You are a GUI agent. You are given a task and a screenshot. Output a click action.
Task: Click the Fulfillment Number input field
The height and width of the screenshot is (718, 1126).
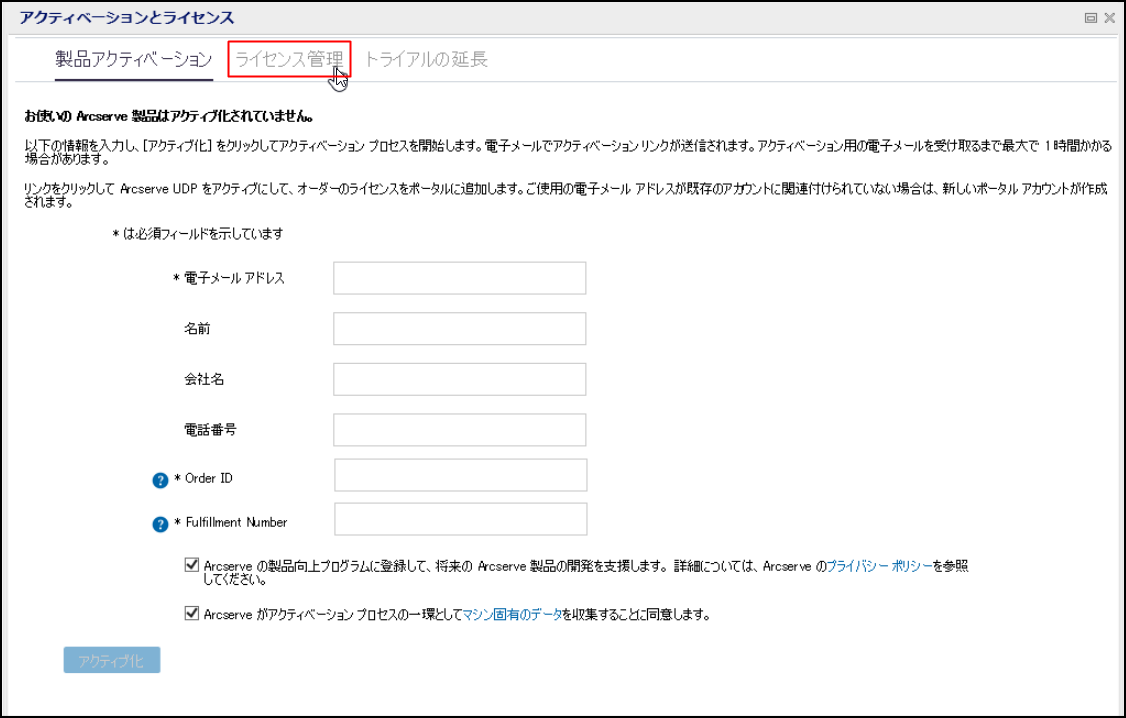pyautogui.click(x=461, y=519)
